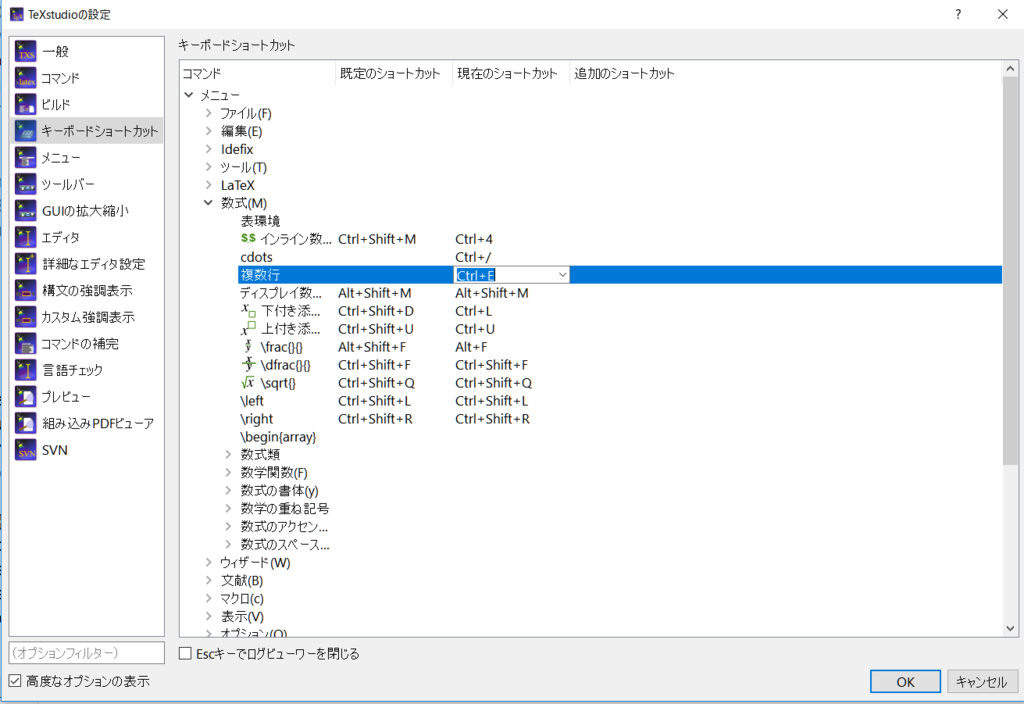Open the GUIの拡大縮小 icon
Viewport: 1024px width, 704px height.
[25, 210]
